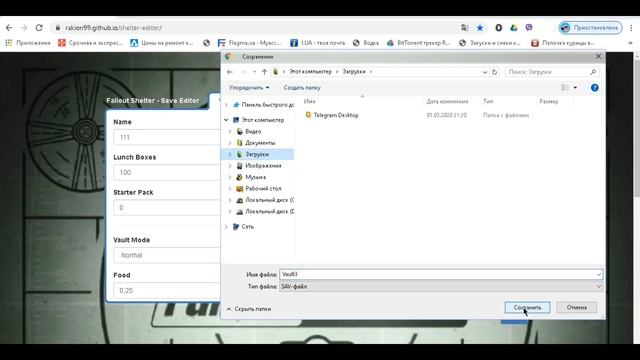Viewport: 640px width, 360px height.
Task: Select the Видео folder in tree
Action: pyautogui.click(x=249, y=131)
